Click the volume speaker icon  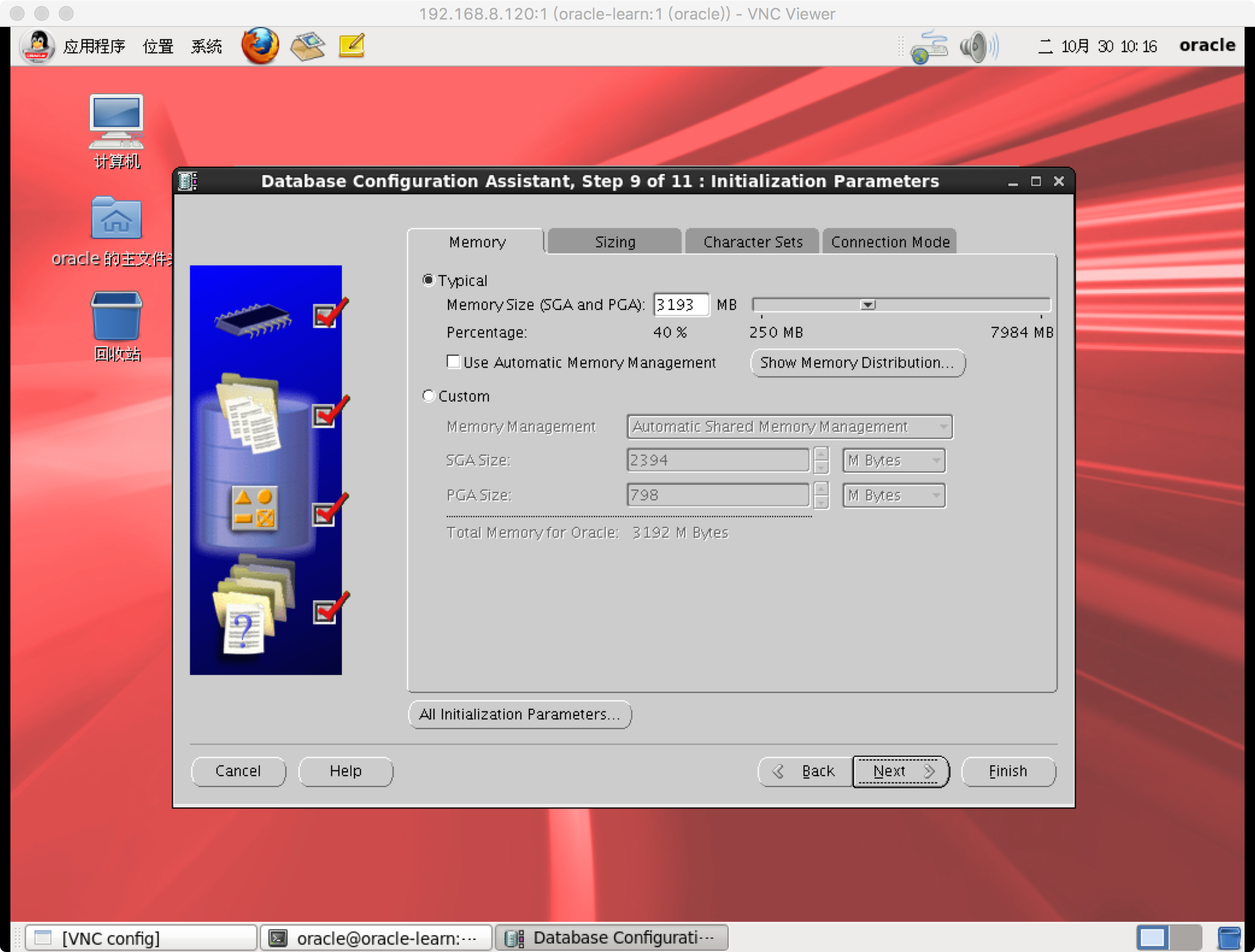point(979,47)
